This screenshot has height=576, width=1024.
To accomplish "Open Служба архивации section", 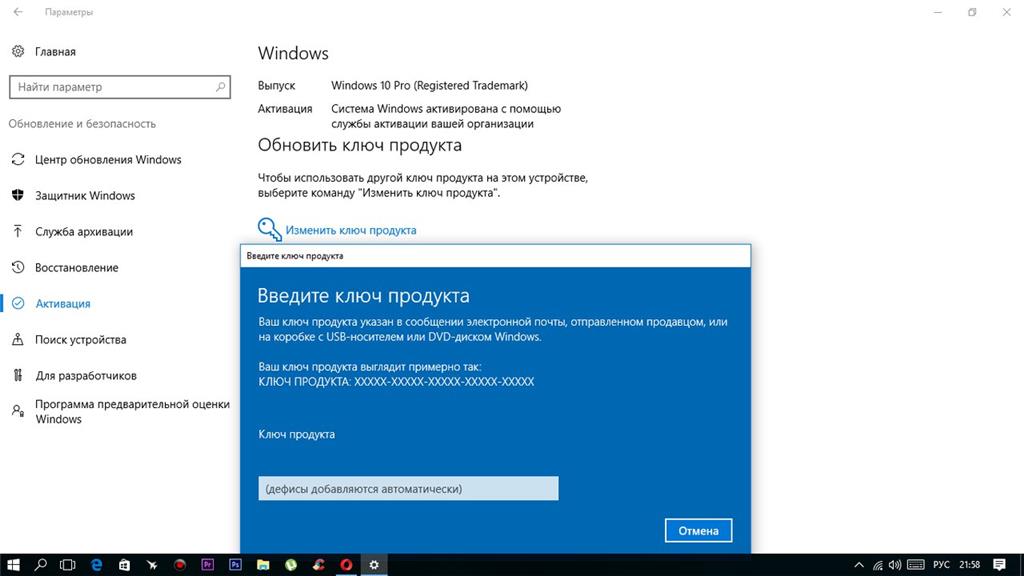I will [x=84, y=231].
